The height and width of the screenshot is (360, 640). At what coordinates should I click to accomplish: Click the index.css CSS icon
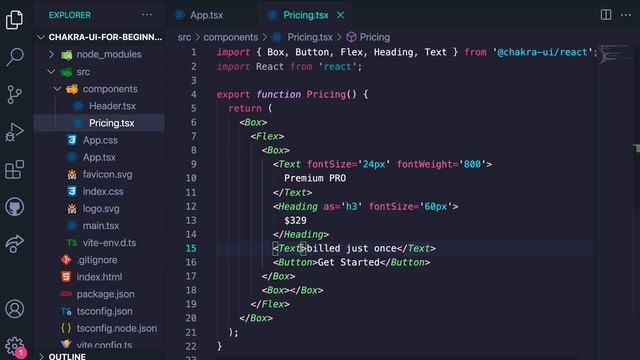tap(72, 191)
